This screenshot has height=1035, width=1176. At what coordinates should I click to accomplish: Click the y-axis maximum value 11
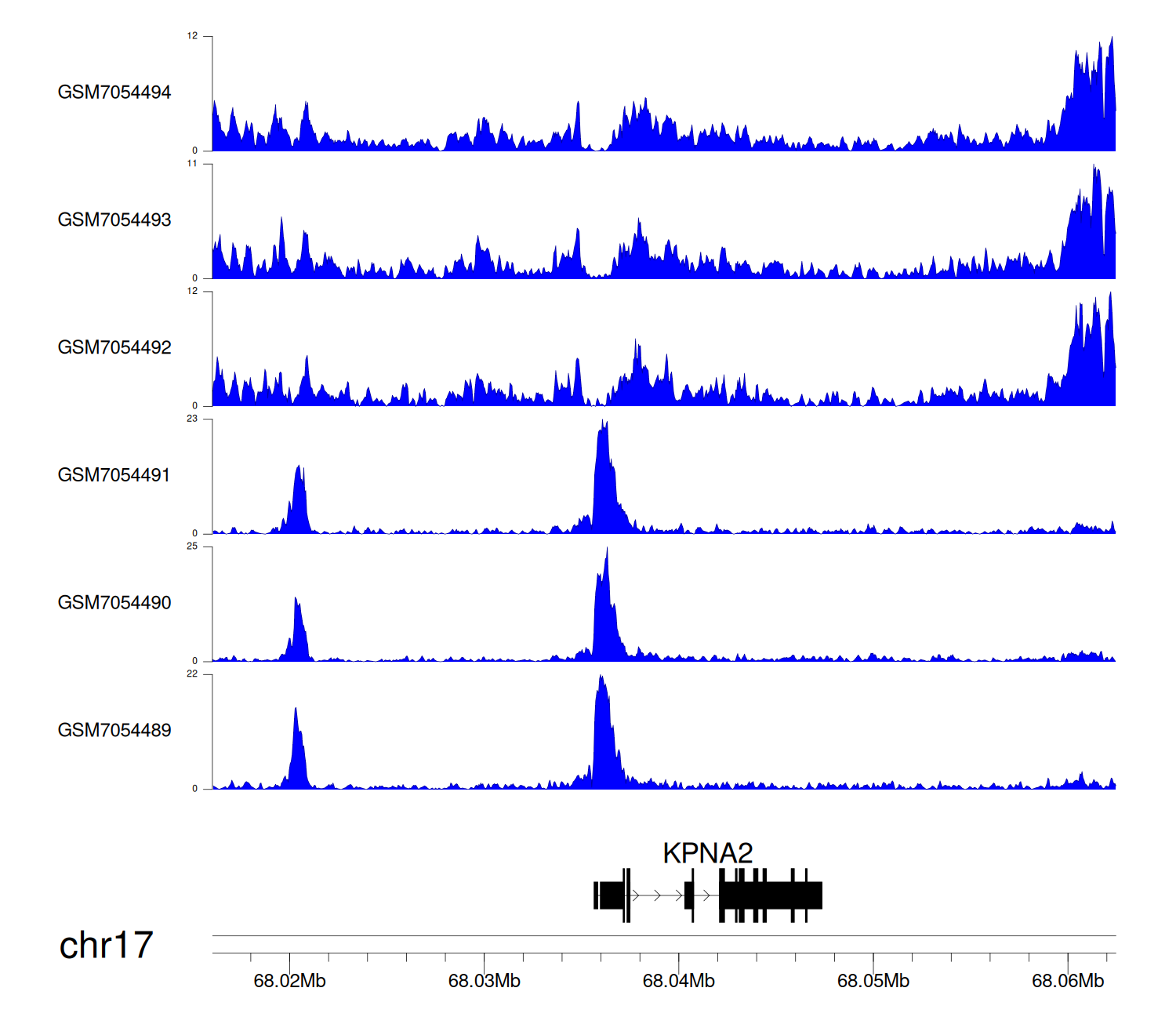(192, 164)
